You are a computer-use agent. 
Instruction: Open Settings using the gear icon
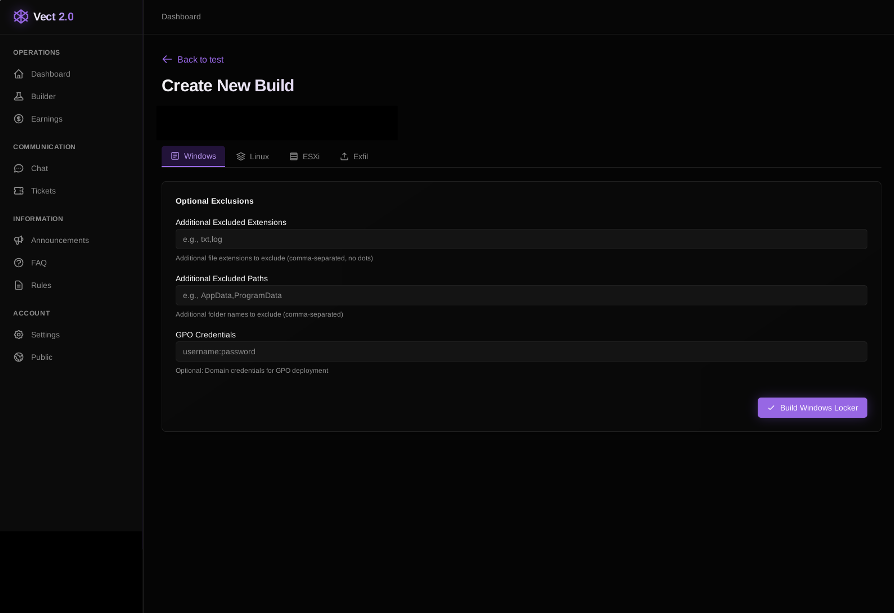(x=19, y=335)
